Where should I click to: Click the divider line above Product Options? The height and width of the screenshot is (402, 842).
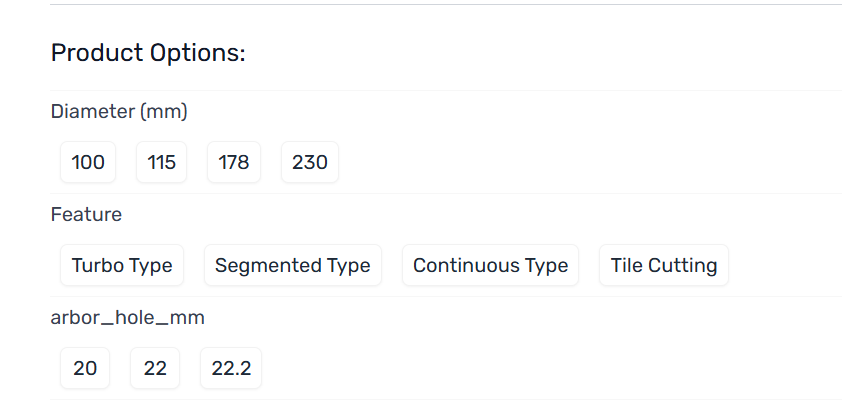click(445, 5)
